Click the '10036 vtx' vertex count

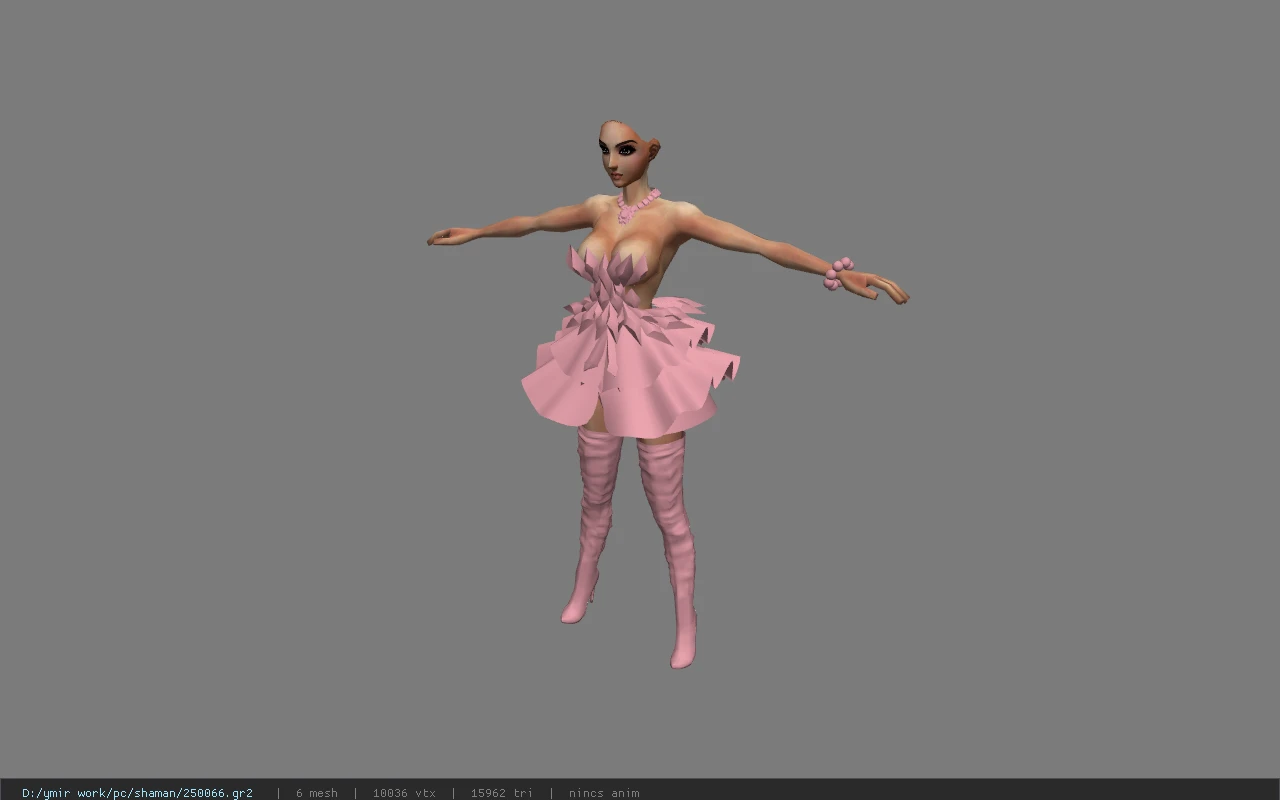404,793
